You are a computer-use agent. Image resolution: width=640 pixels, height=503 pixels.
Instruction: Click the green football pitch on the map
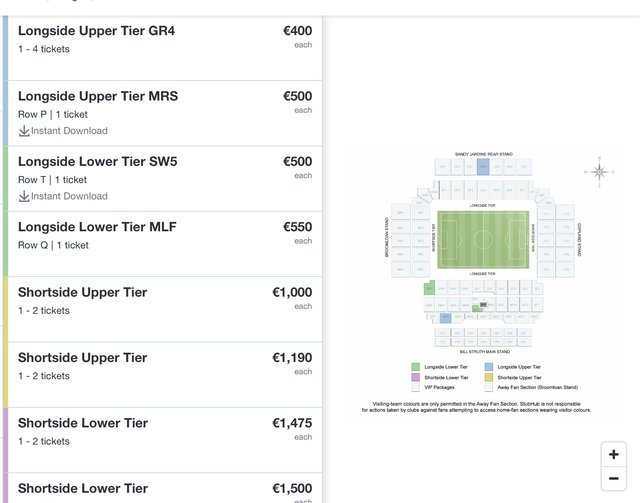coord(484,240)
